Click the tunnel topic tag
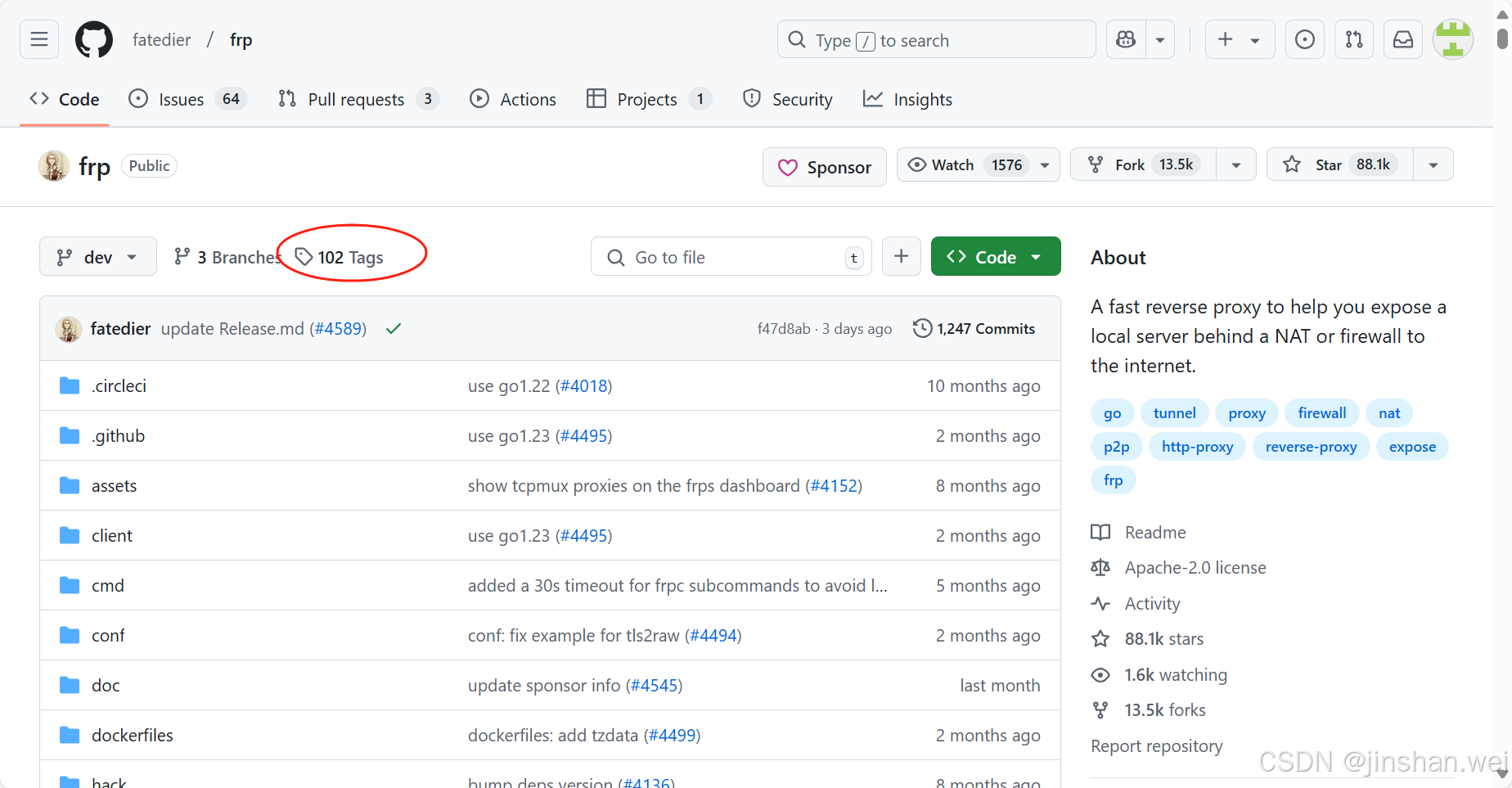This screenshot has height=788, width=1512. pyautogui.click(x=1174, y=413)
